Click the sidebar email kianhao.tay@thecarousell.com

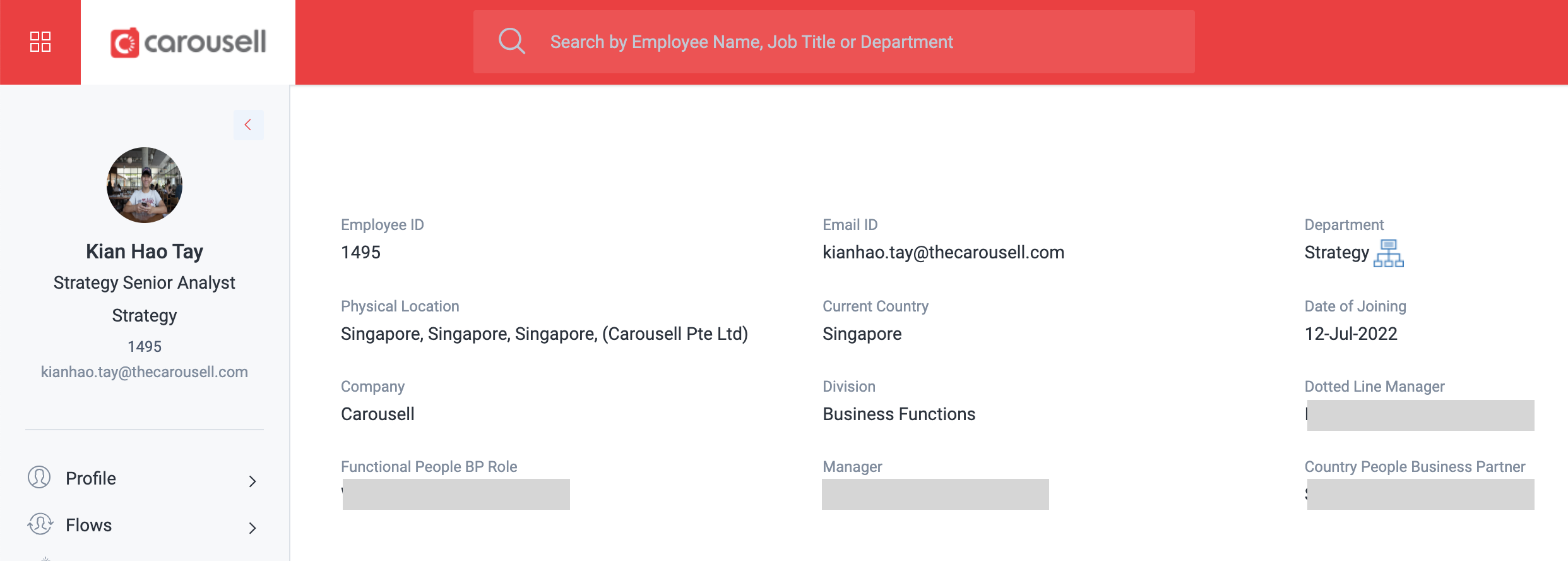coord(145,372)
